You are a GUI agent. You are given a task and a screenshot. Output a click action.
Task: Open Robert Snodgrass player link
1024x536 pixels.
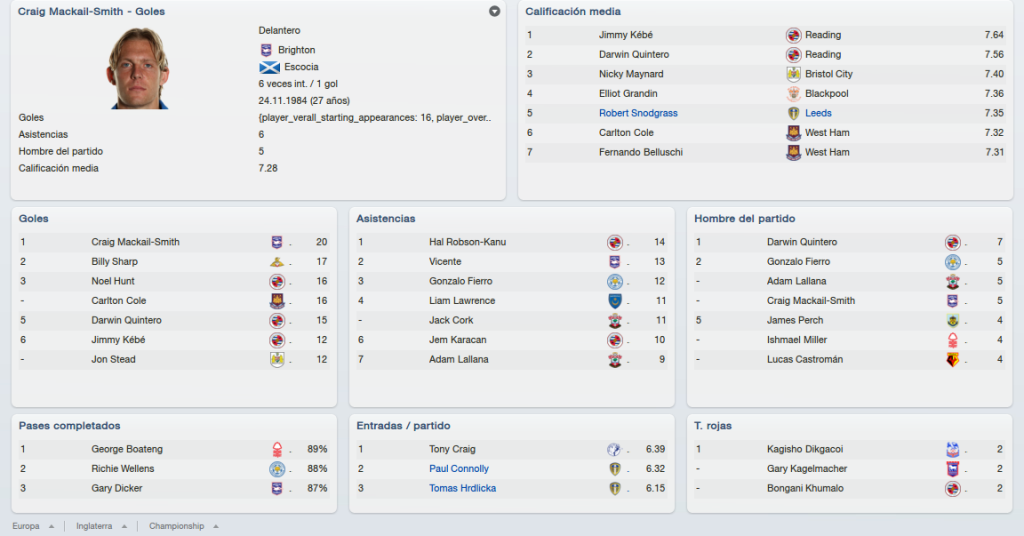pos(638,114)
